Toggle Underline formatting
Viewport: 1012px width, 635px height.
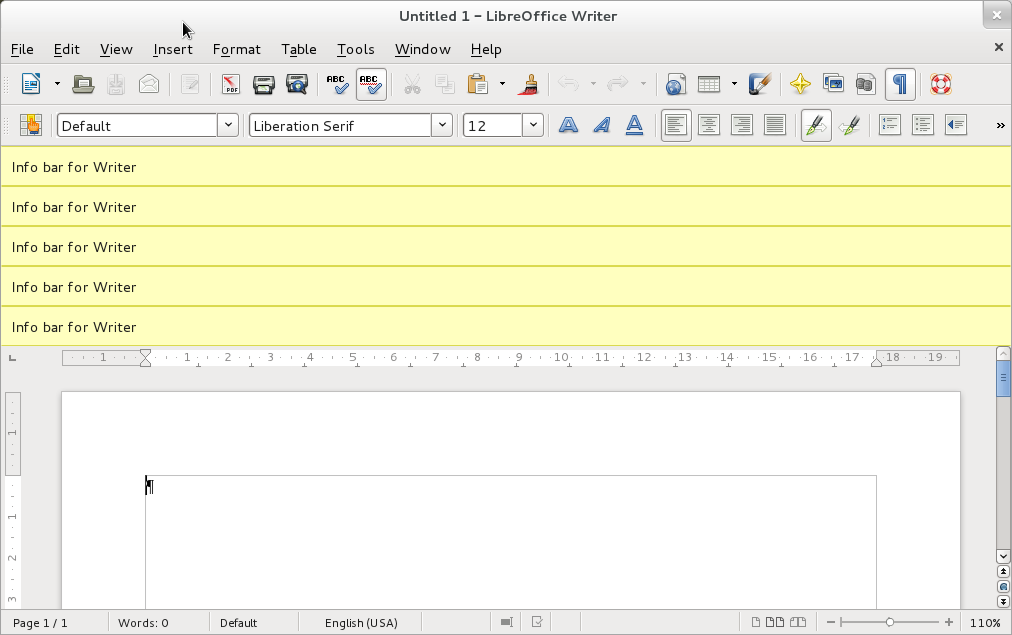[634, 125]
